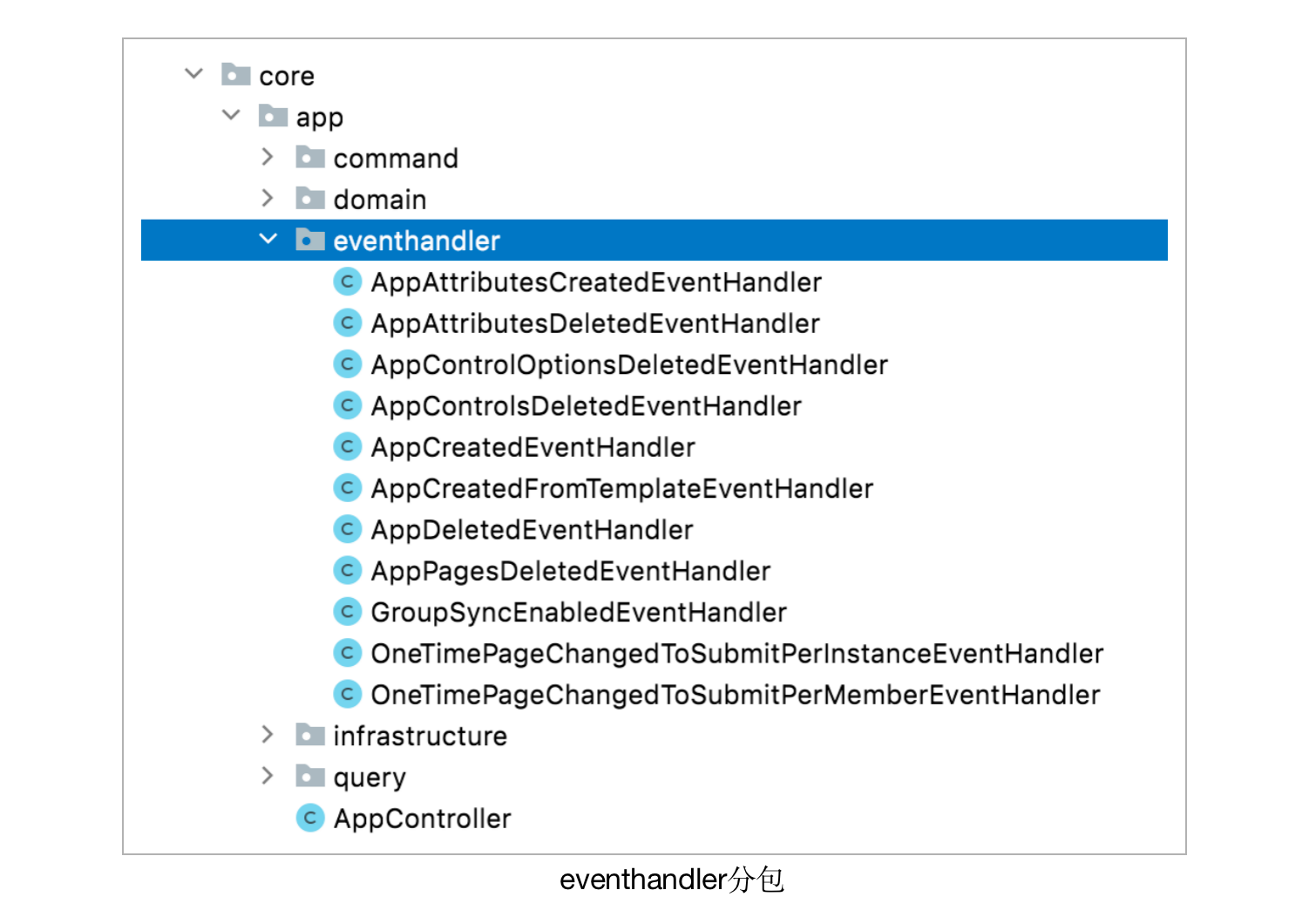Expand the command package arrow

[268, 157]
